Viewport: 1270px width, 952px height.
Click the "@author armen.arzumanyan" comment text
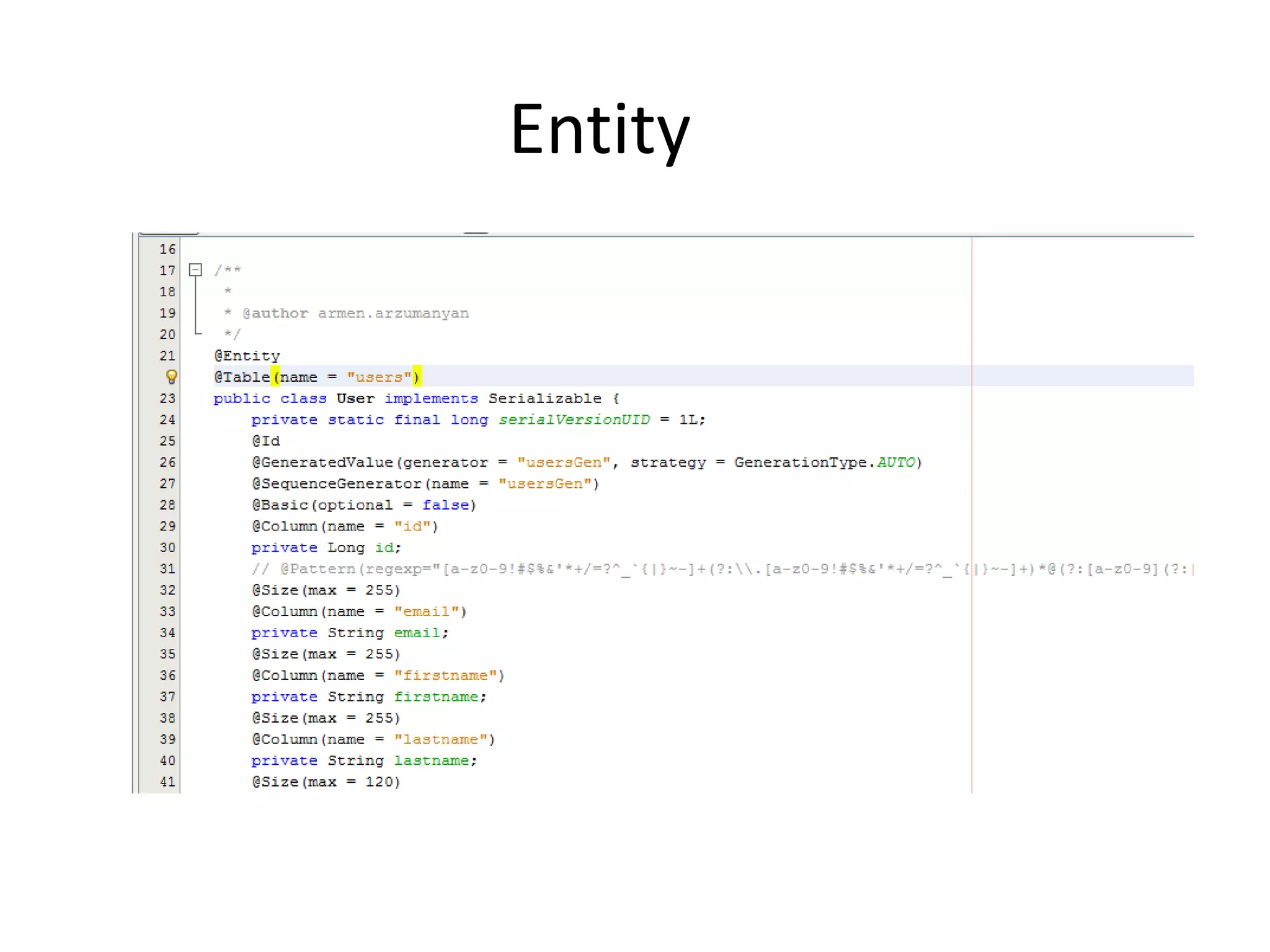[356, 313]
